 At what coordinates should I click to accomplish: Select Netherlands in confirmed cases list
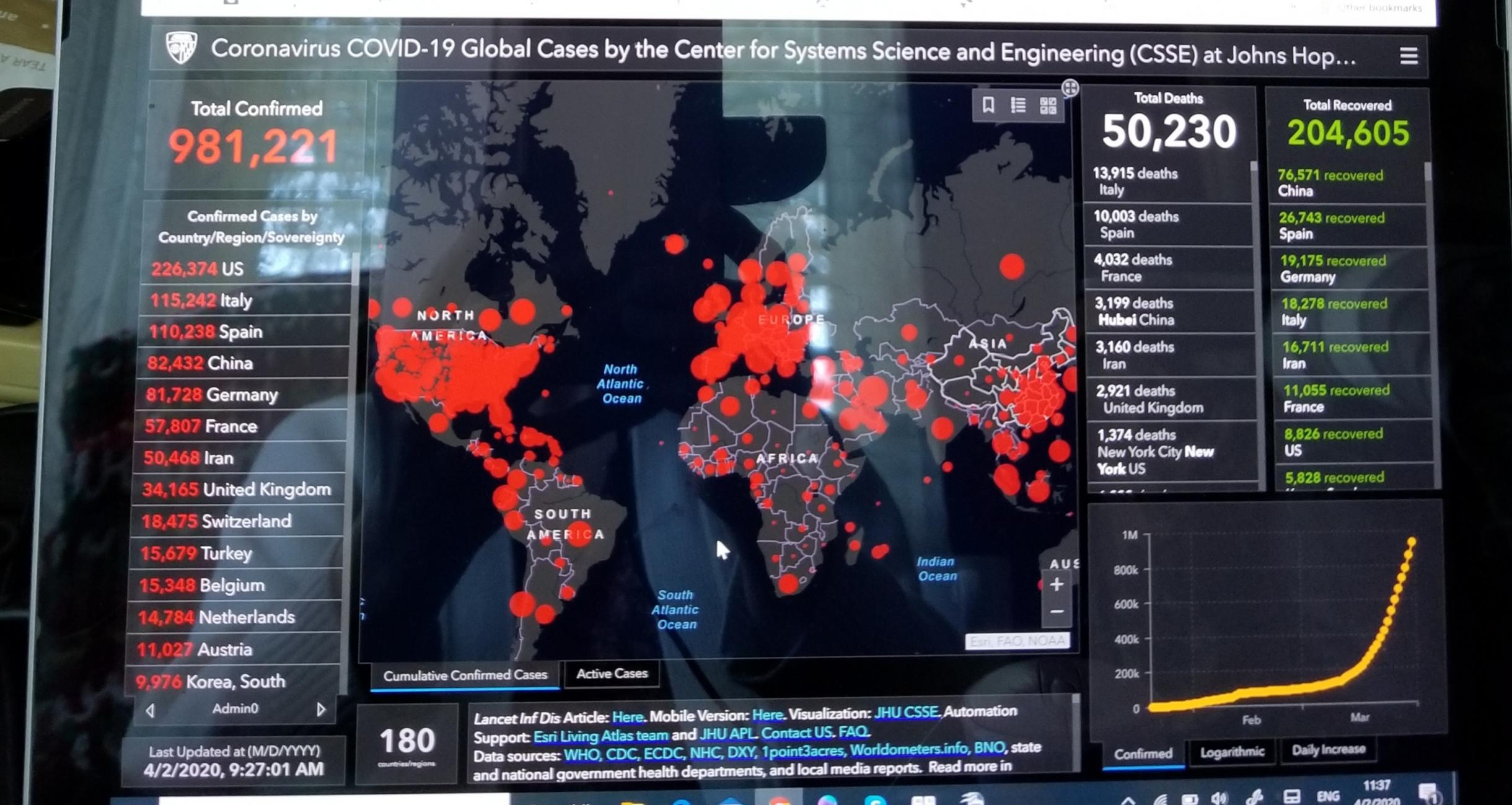[233, 617]
